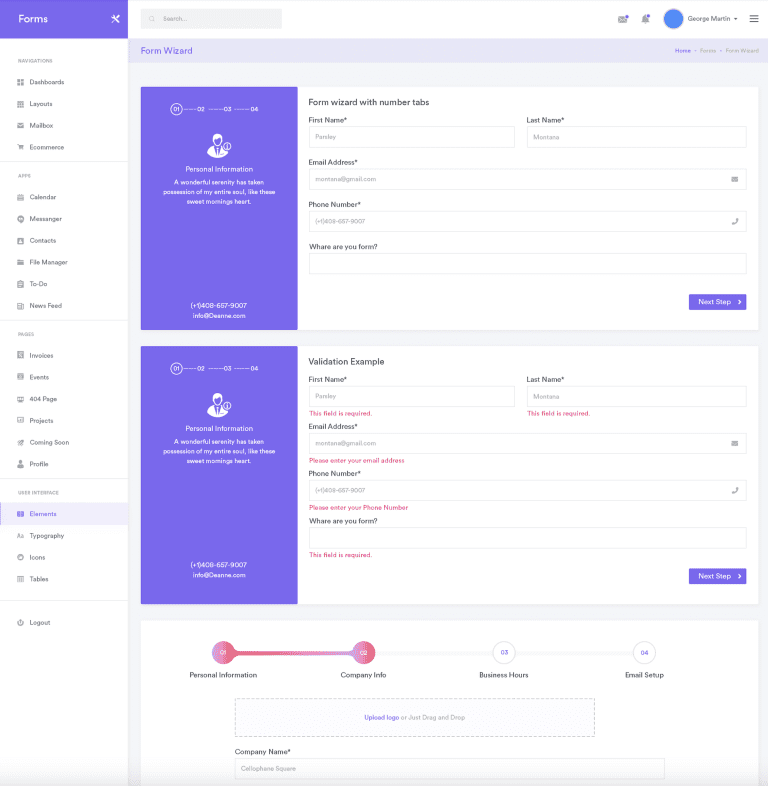Image resolution: width=768 pixels, height=786 pixels.
Task: Click Next Step in number tabs form
Action: point(717,302)
